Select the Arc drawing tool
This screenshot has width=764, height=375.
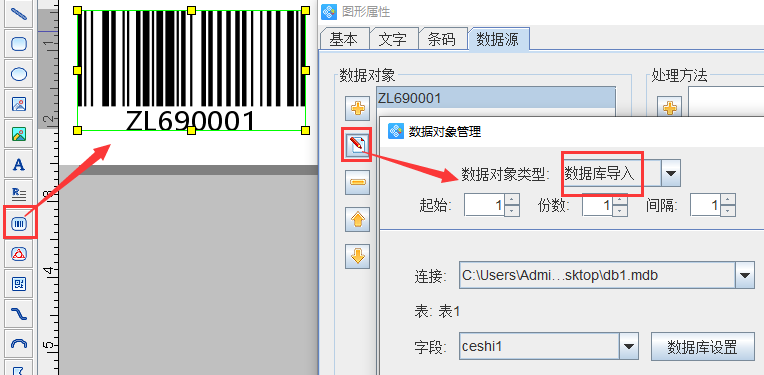tap(19, 344)
